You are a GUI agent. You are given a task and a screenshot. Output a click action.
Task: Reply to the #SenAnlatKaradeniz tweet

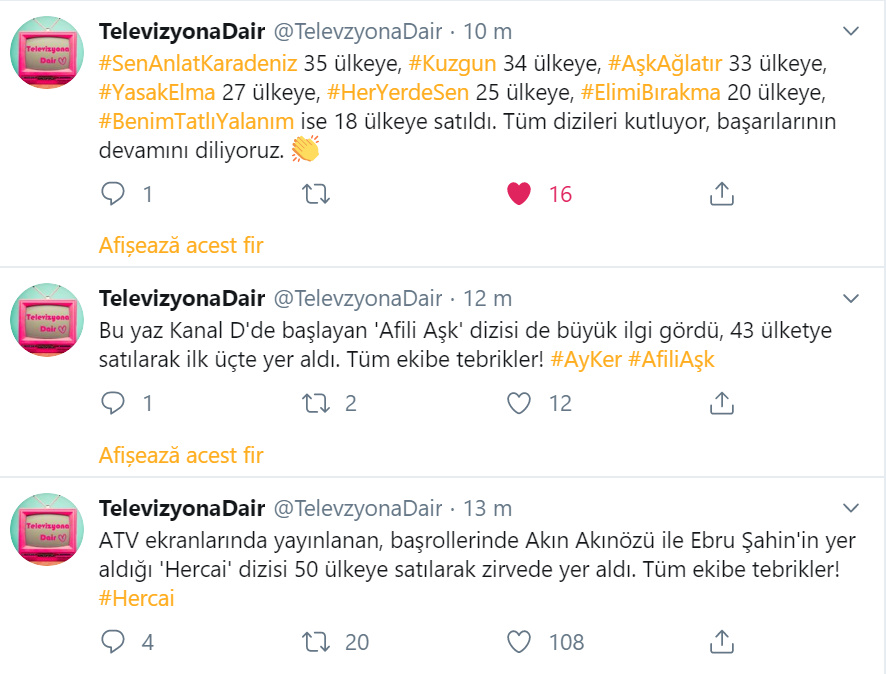coord(114,194)
